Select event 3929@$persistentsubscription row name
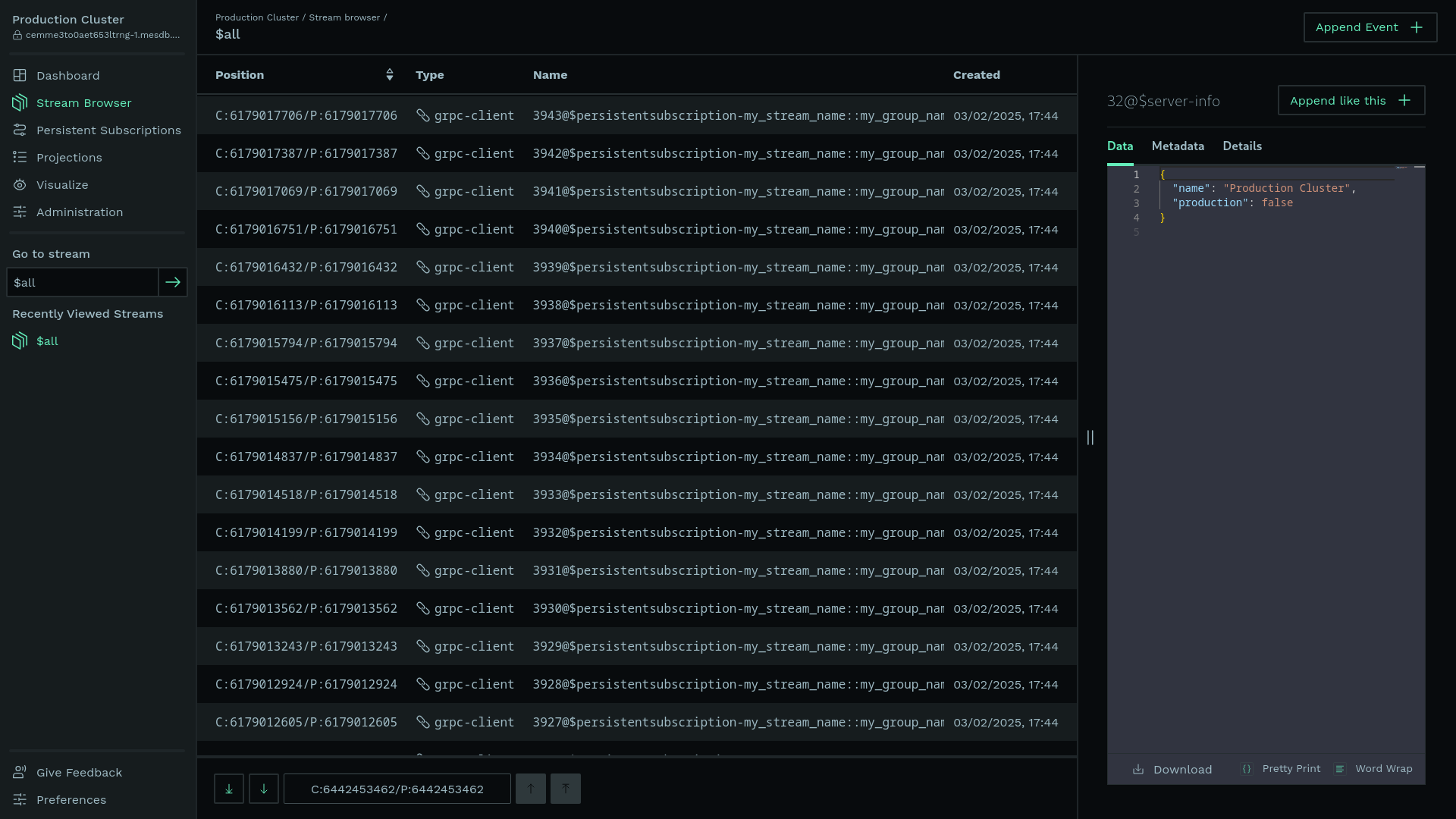The image size is (1456, 819). [x=738, y=646]
